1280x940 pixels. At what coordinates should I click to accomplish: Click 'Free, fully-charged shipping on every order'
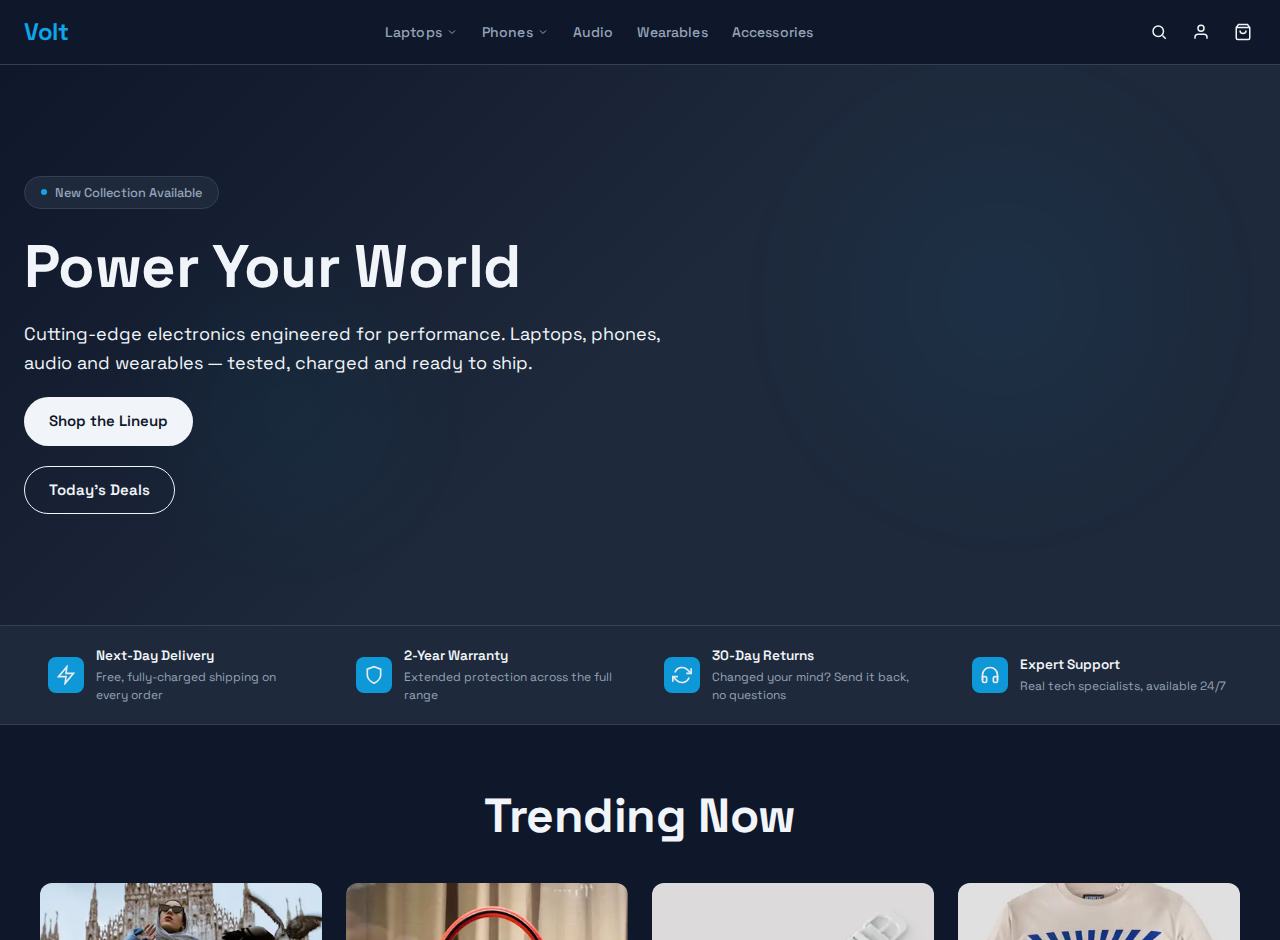point(186,686)
